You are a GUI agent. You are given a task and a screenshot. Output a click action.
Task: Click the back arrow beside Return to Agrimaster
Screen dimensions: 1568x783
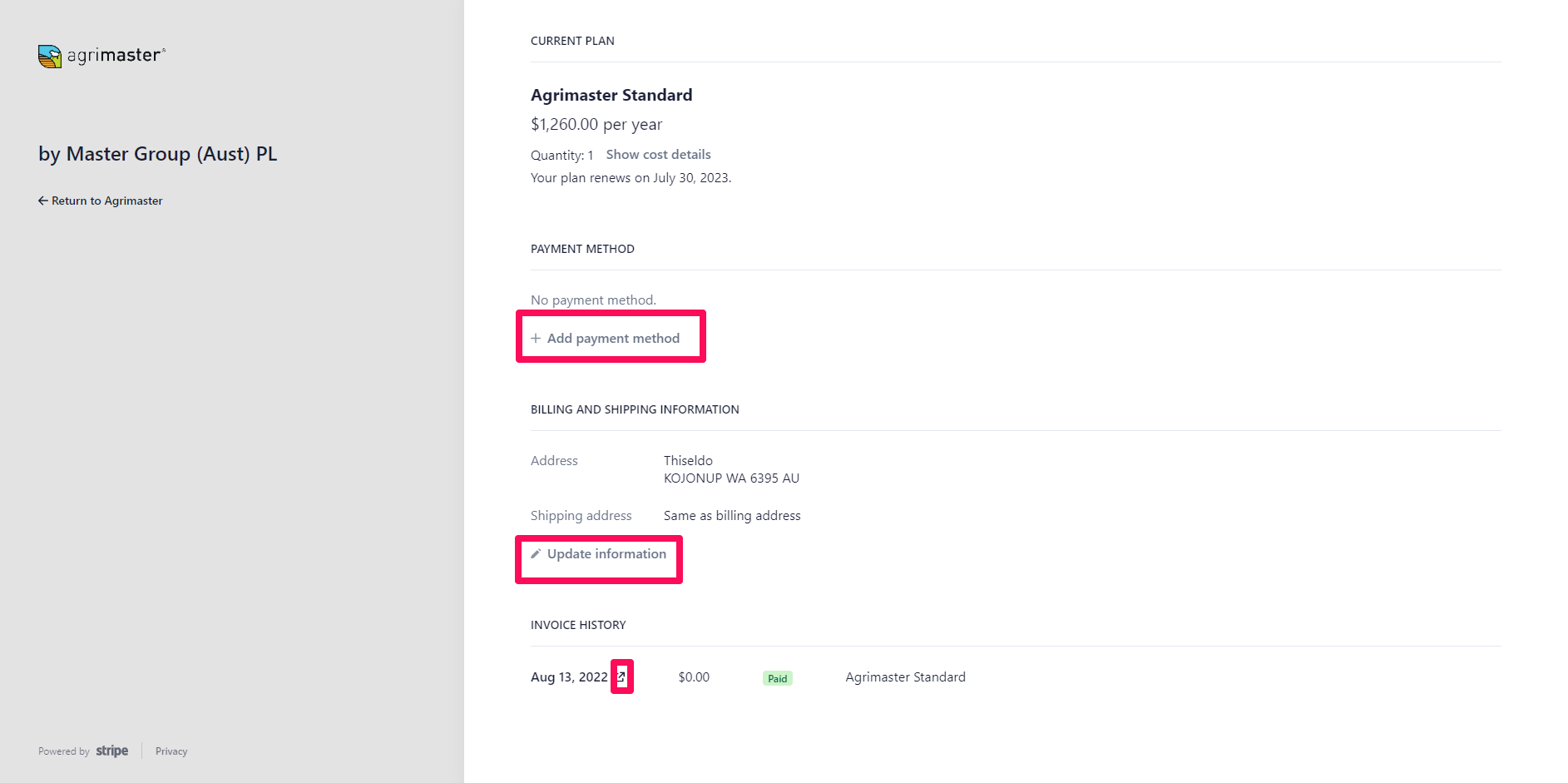pos(43,201)
